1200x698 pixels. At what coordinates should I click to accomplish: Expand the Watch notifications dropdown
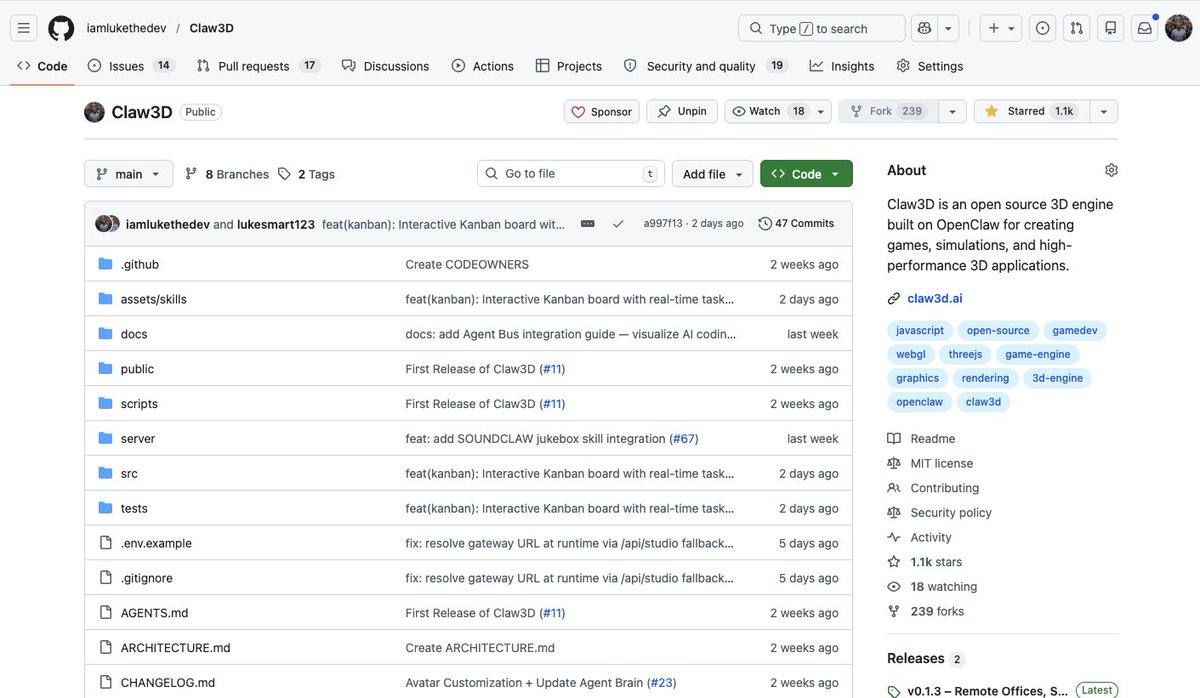click(x=822, y=112)
